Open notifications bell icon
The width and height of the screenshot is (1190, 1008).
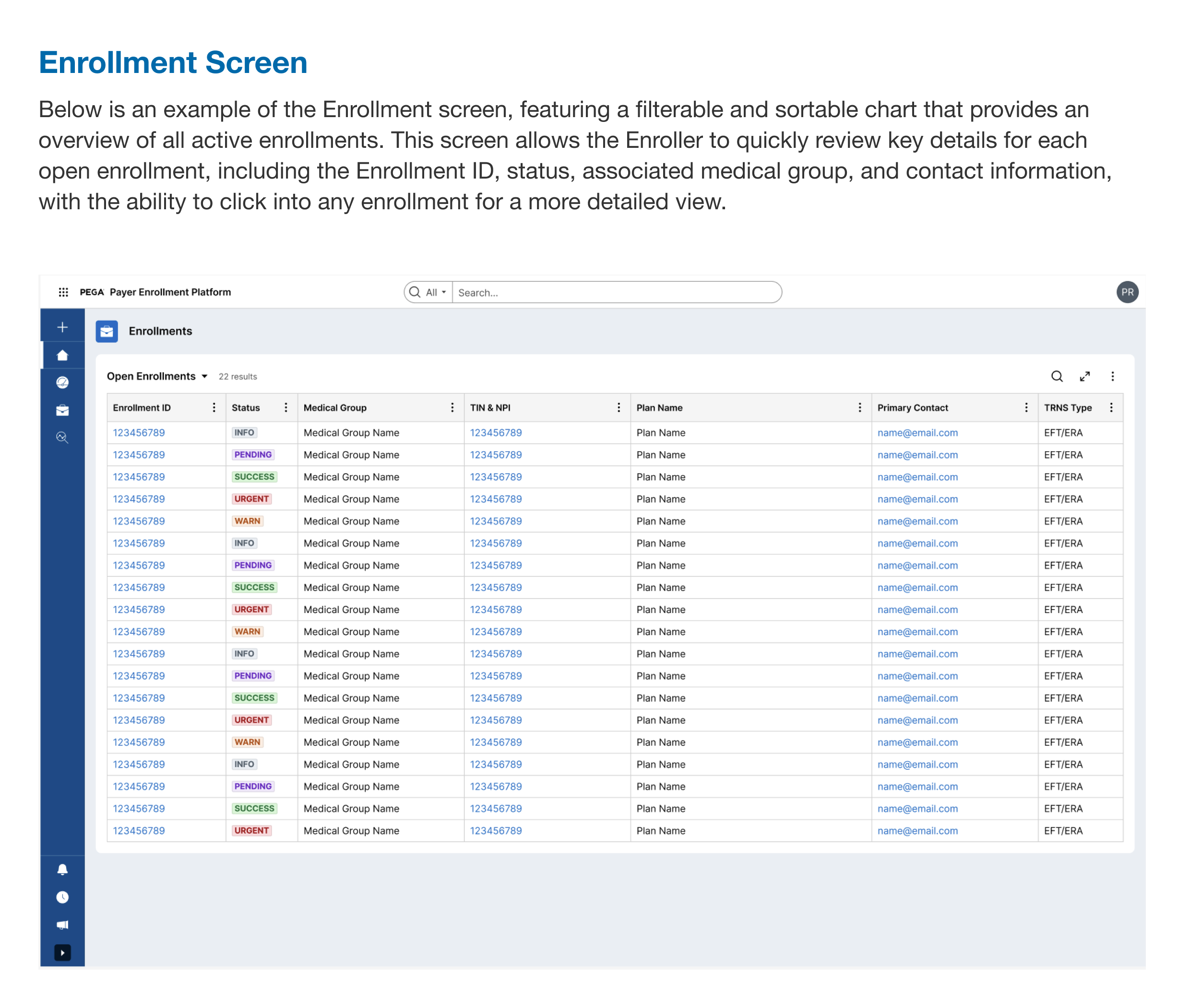pos(63,870)
